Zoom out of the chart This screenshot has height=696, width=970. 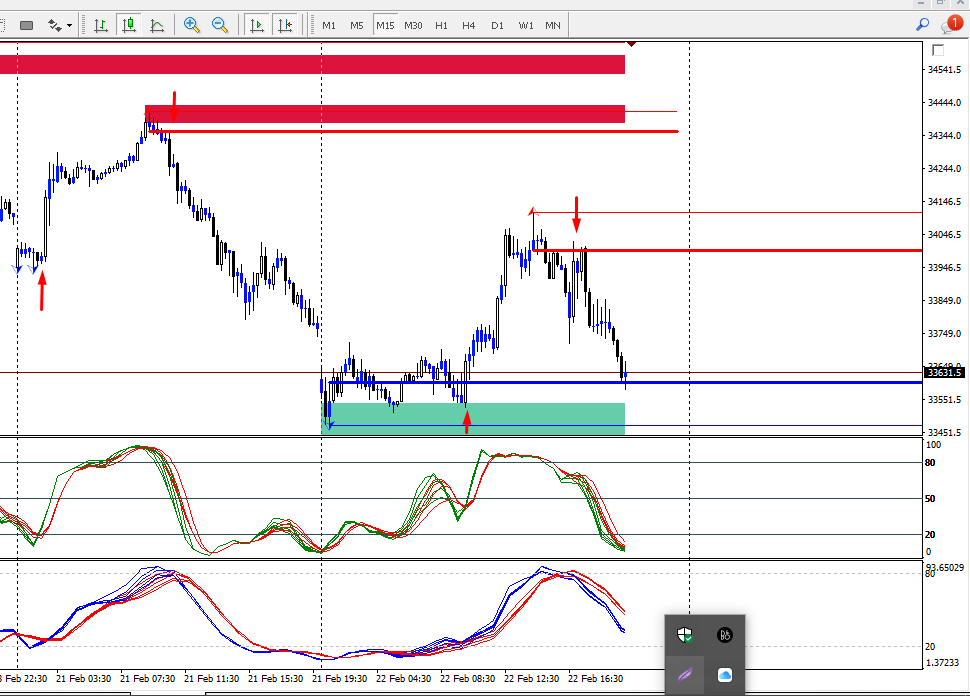[x=220, y=25]
